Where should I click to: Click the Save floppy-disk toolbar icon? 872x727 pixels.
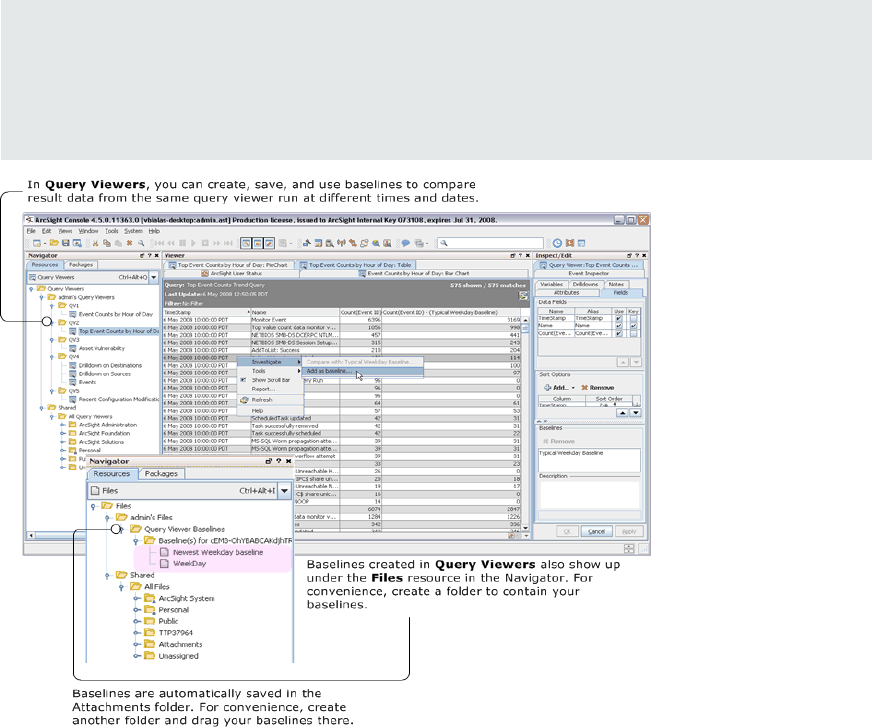[x=66, y=243]
